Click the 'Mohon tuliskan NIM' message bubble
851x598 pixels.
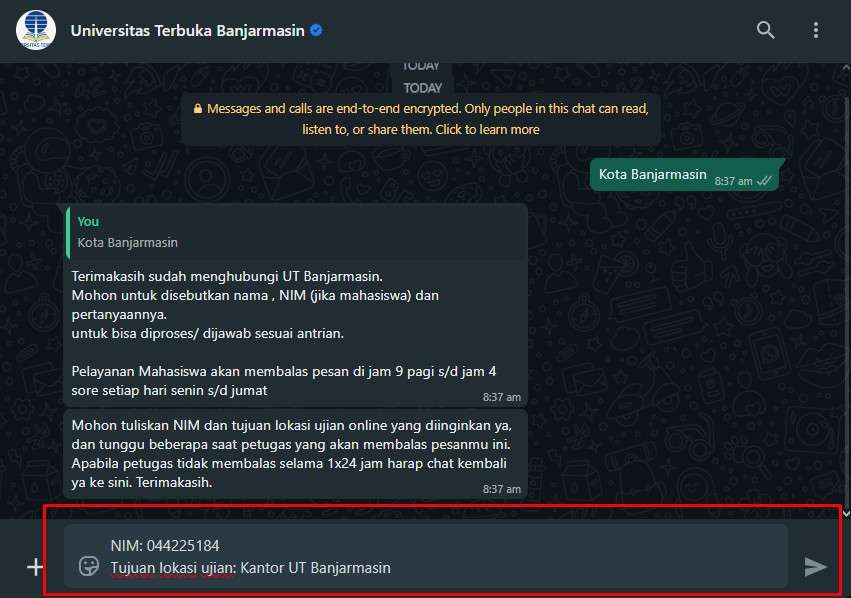coord(296,454)
